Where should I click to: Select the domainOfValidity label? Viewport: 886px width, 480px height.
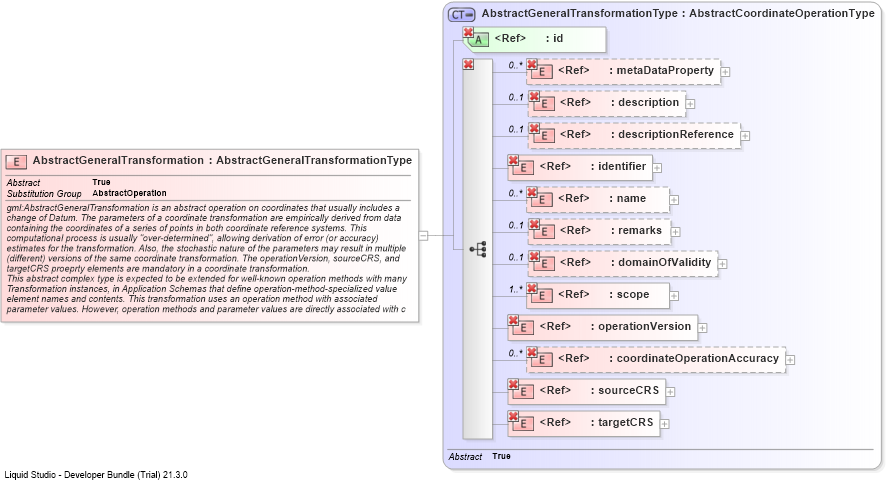pos(664,262)
